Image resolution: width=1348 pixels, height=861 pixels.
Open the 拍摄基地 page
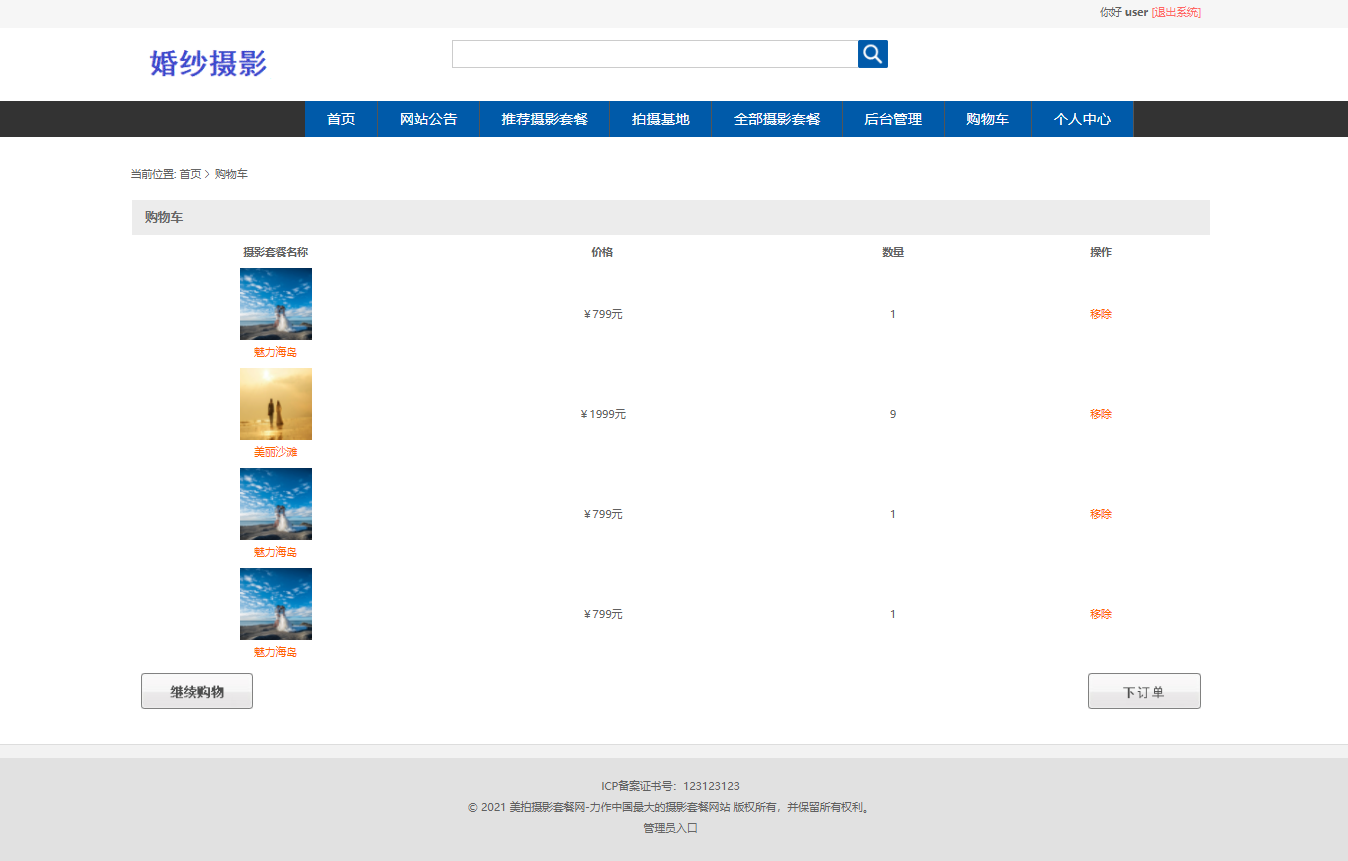tap(660, 118)
